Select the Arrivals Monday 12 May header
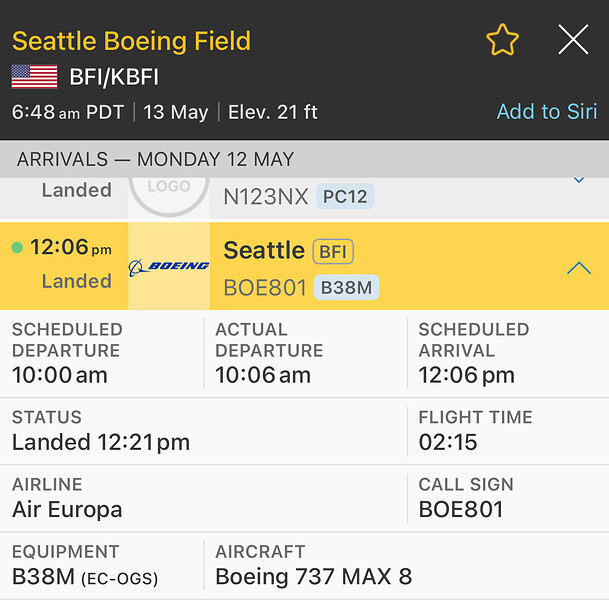609x600 pixels. click(155, 159)
